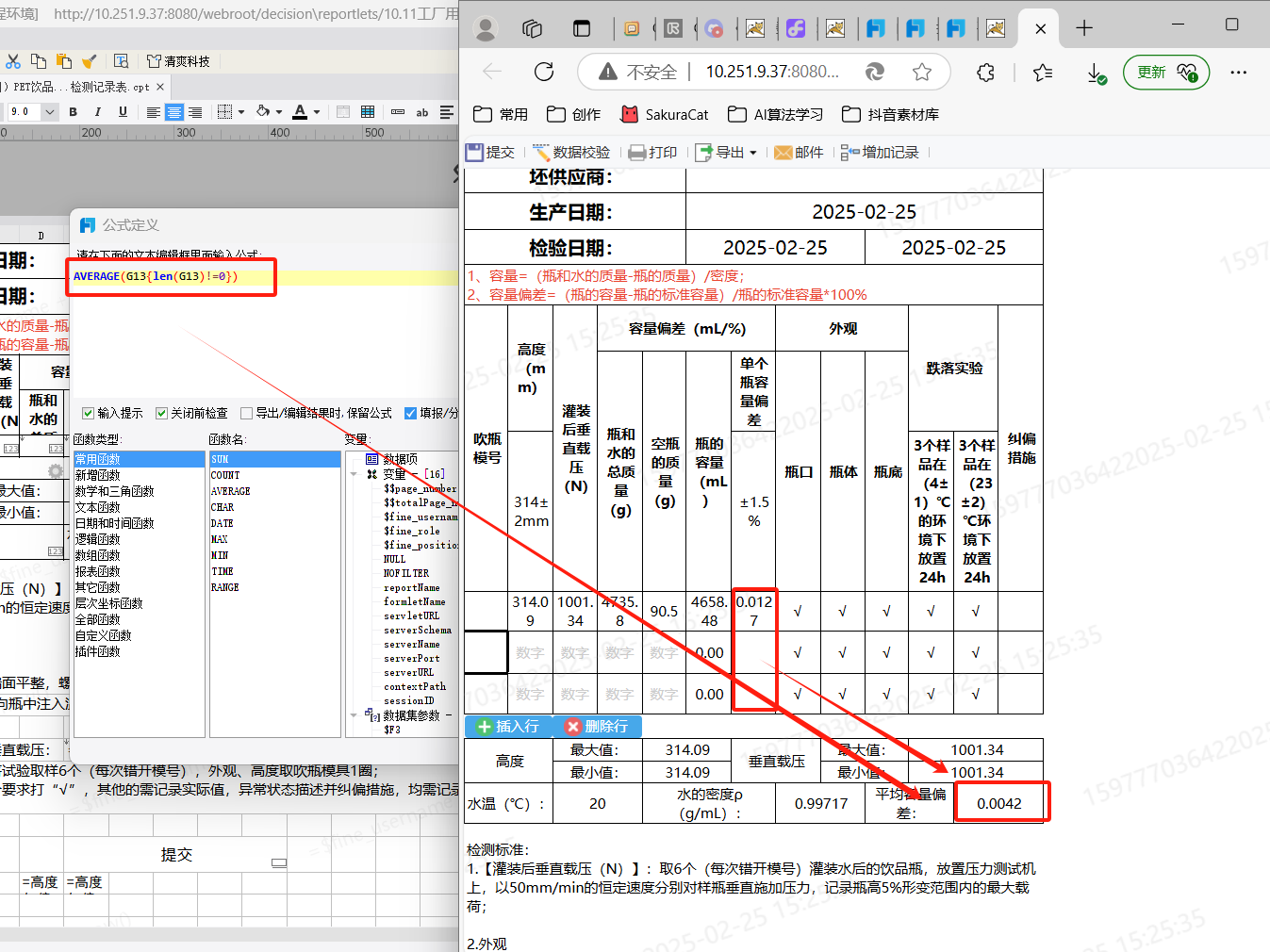Open a new browser tab with plus
Screen dimensions: 1270x952
pyautogui.click(x=1084, y=28)
